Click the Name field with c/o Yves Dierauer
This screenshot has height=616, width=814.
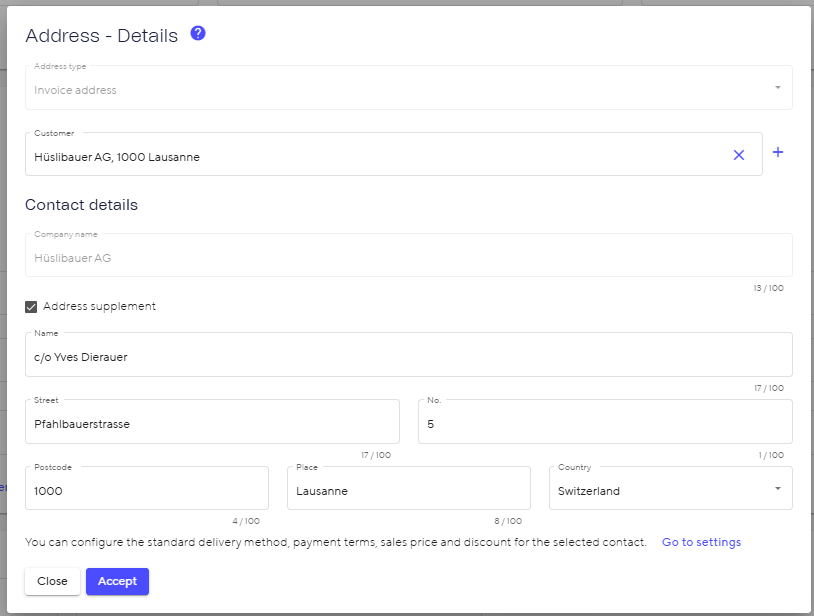coord(408,357)
